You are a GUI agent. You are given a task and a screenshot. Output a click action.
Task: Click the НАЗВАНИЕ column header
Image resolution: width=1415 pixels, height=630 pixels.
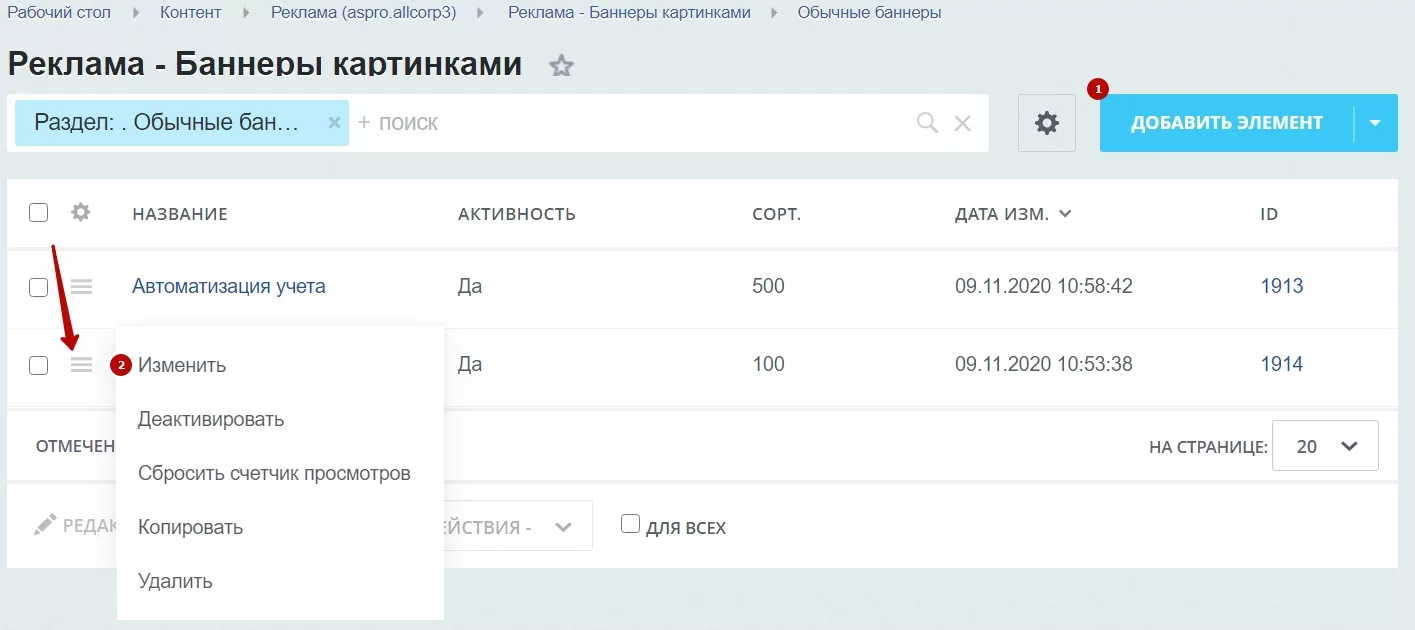180,214
